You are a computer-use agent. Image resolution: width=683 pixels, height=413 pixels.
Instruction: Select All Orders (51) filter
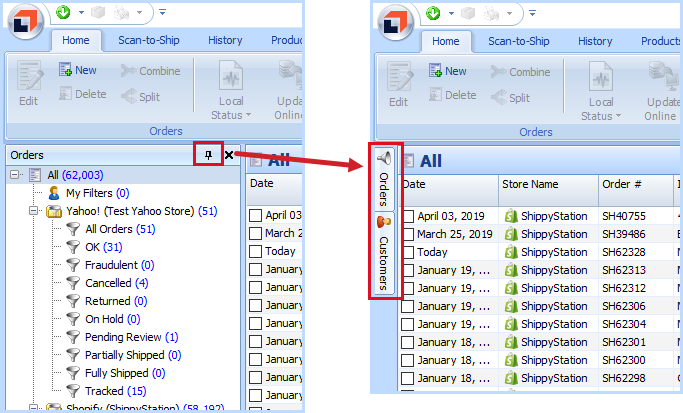[111, 229]
